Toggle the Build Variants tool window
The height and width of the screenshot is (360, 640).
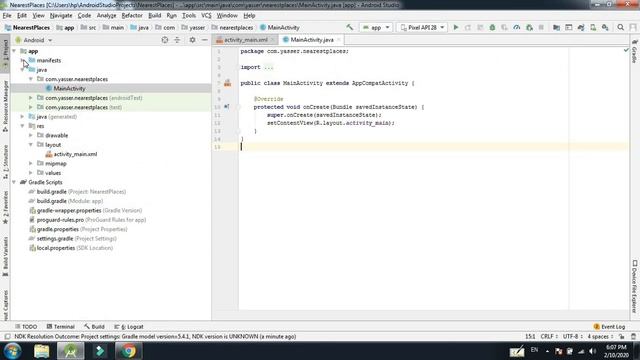pos(5,257)
